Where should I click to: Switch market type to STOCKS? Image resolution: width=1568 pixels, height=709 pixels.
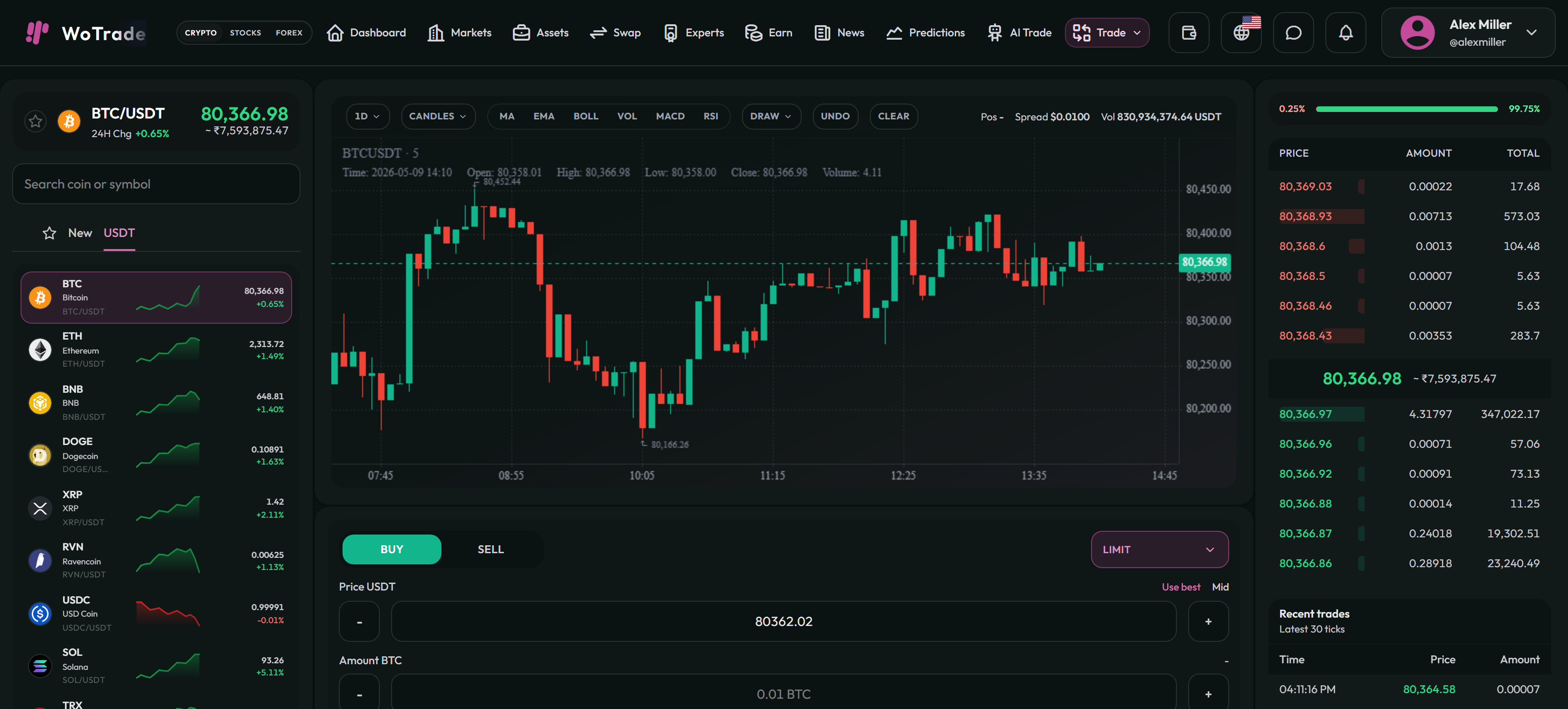(245, 33)
